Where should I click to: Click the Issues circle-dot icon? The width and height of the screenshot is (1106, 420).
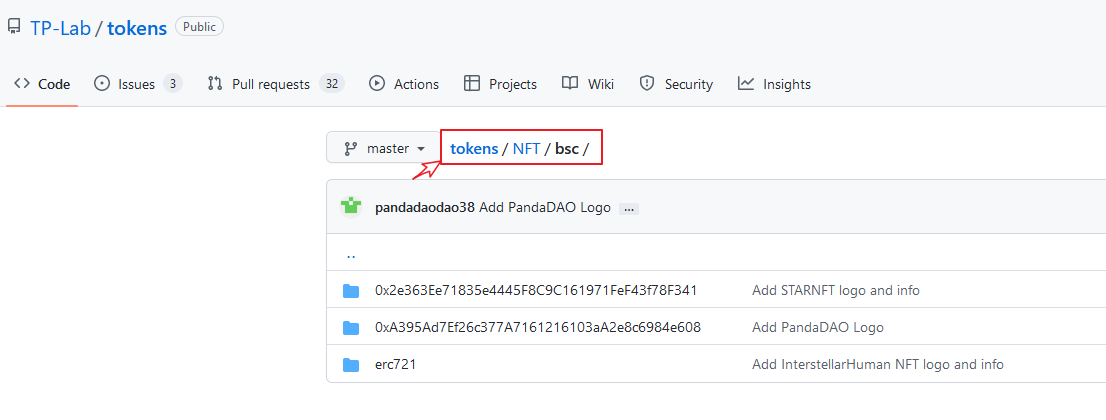click(x=102, y=84)
